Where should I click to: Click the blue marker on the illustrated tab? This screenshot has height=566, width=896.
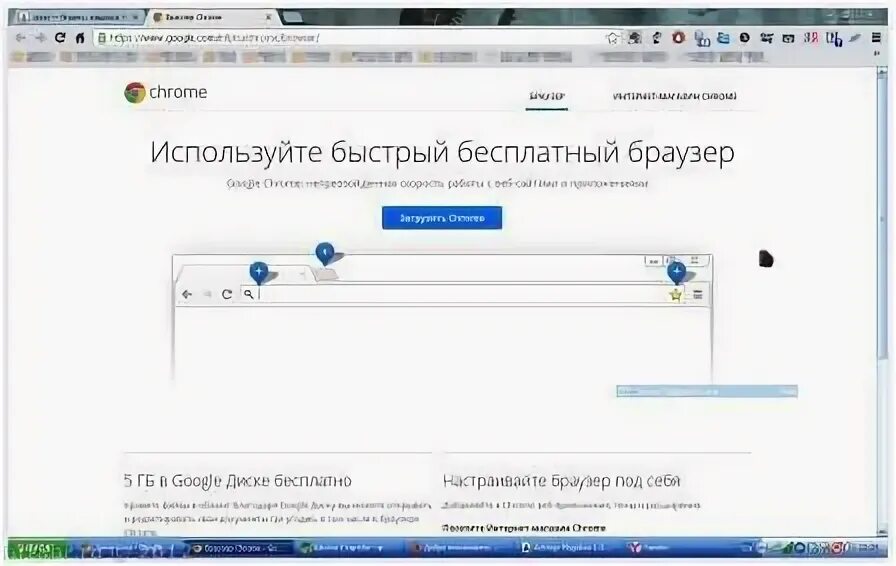click(x=259, y=273)
